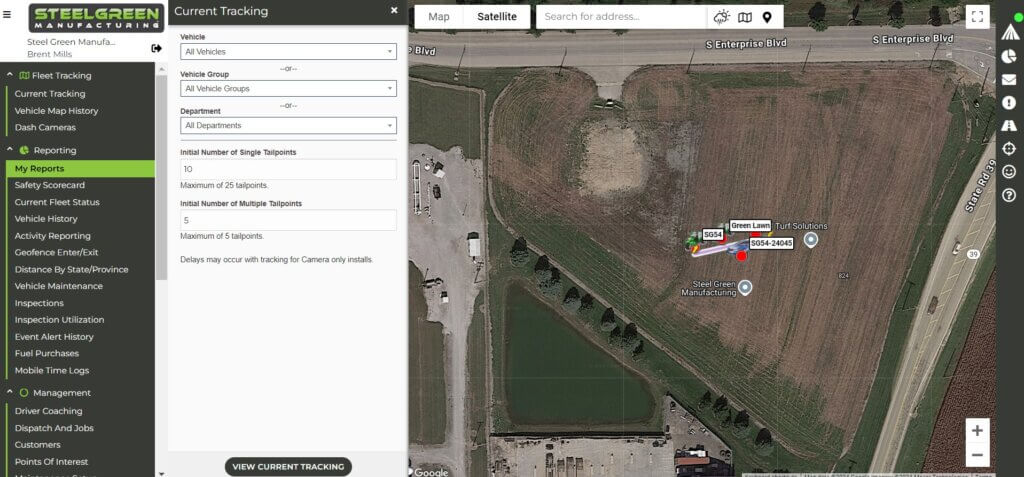Click the Turf Solutions map marker
Image resolution: width=1024 pixels, height=477 pixels.
pos(811,240)
